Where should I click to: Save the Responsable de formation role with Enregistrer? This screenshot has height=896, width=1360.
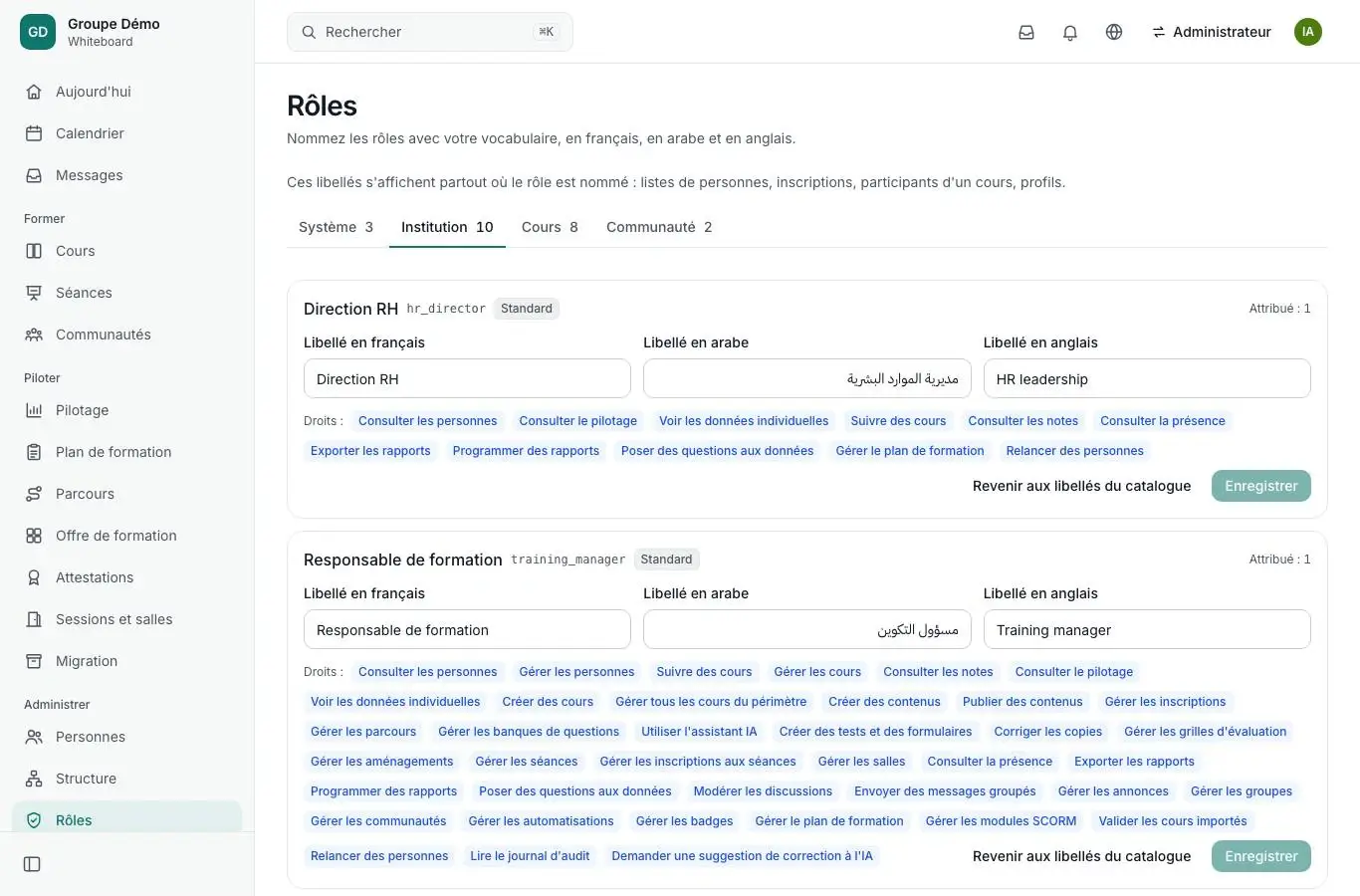pos(1260,856)
